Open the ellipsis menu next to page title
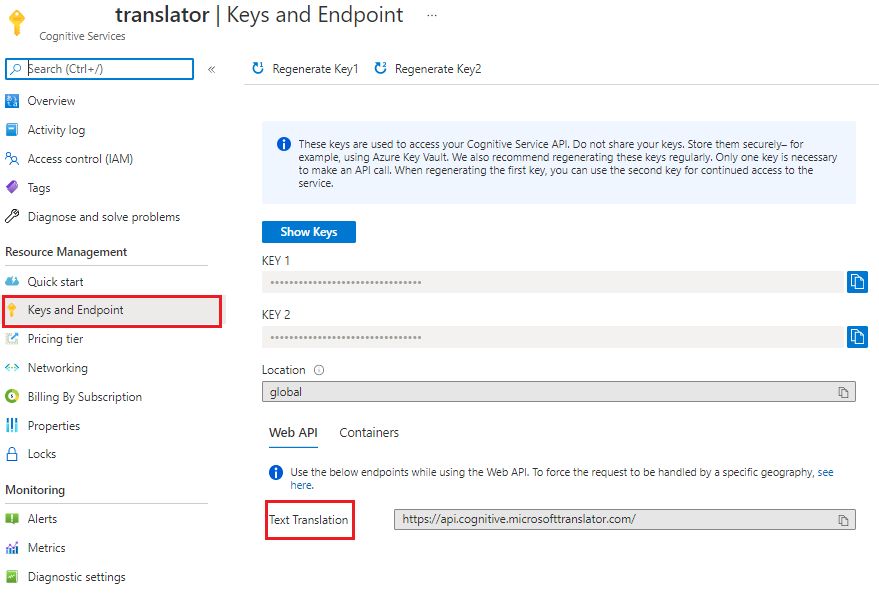Image resolution: width=879 pixels, height=593 pixels. (x=432, y=15)
